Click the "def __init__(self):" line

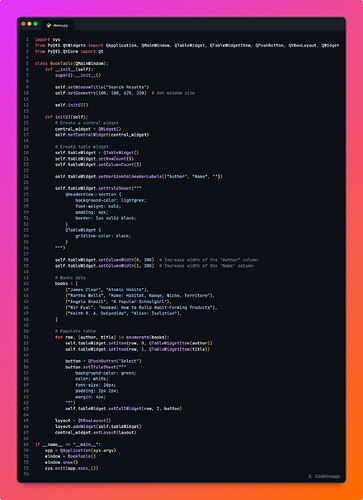pos(69,69)
